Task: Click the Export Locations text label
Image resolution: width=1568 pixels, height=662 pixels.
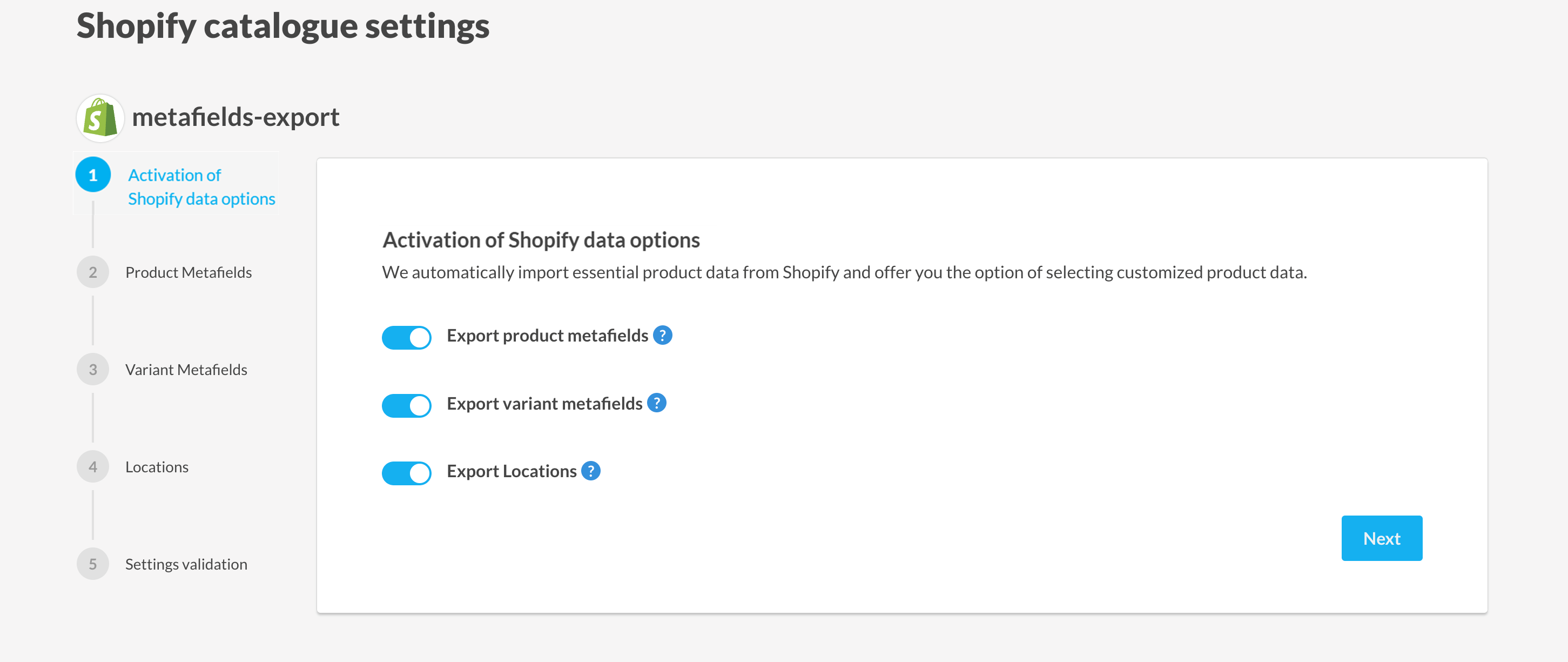Action: [512, 471]
